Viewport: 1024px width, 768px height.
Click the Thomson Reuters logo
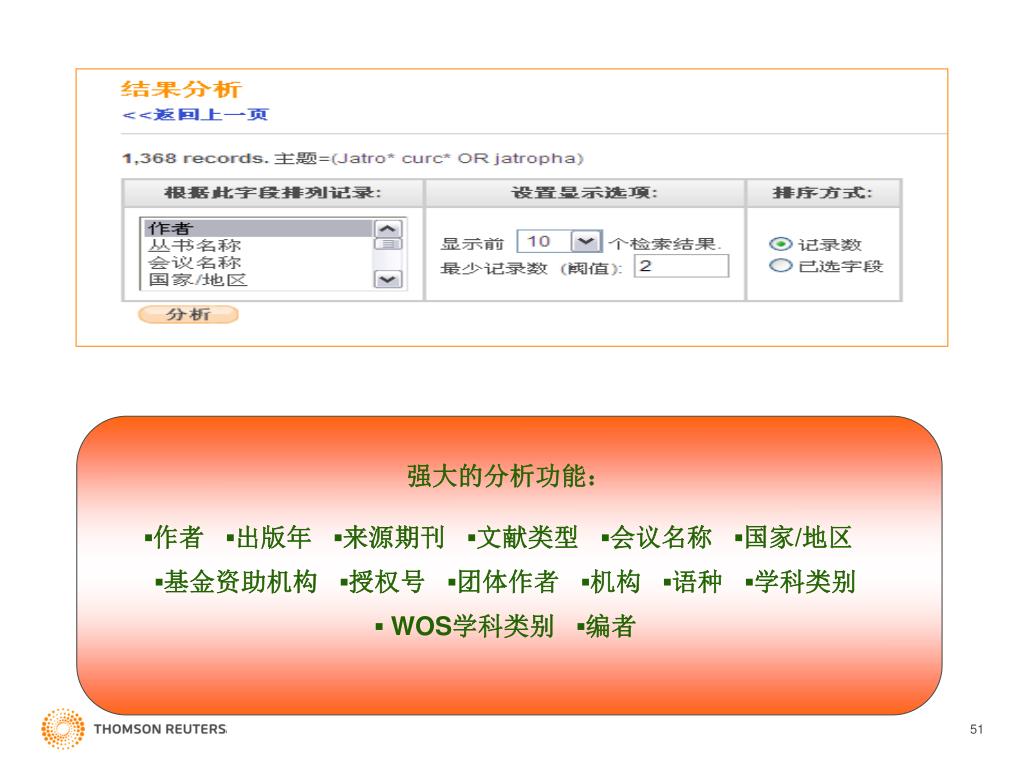point(134,728)
